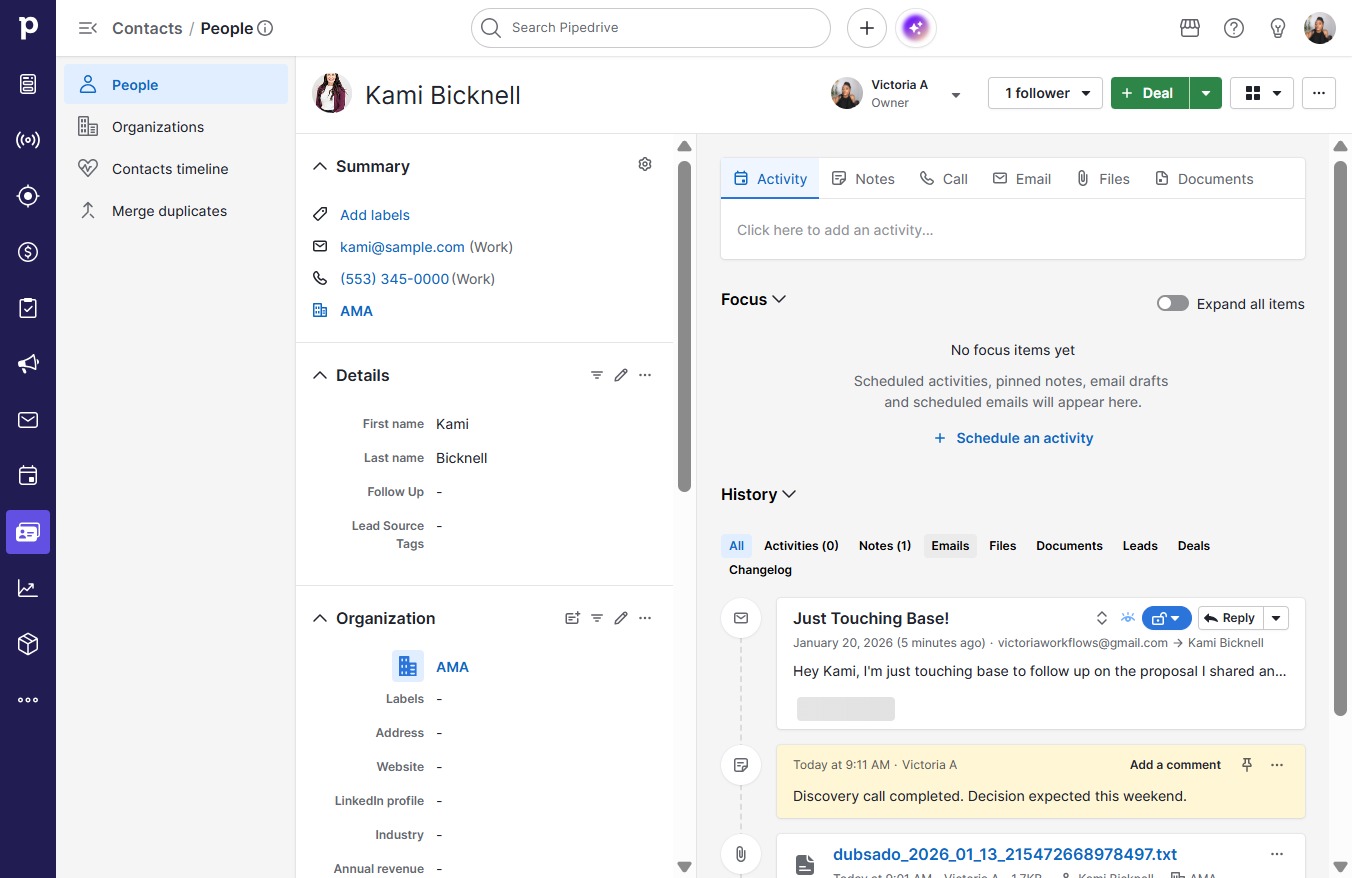The image size is (1352, 878).
Task: Open the AI assistant sparkle button
Action: click(x=916, y=28)
